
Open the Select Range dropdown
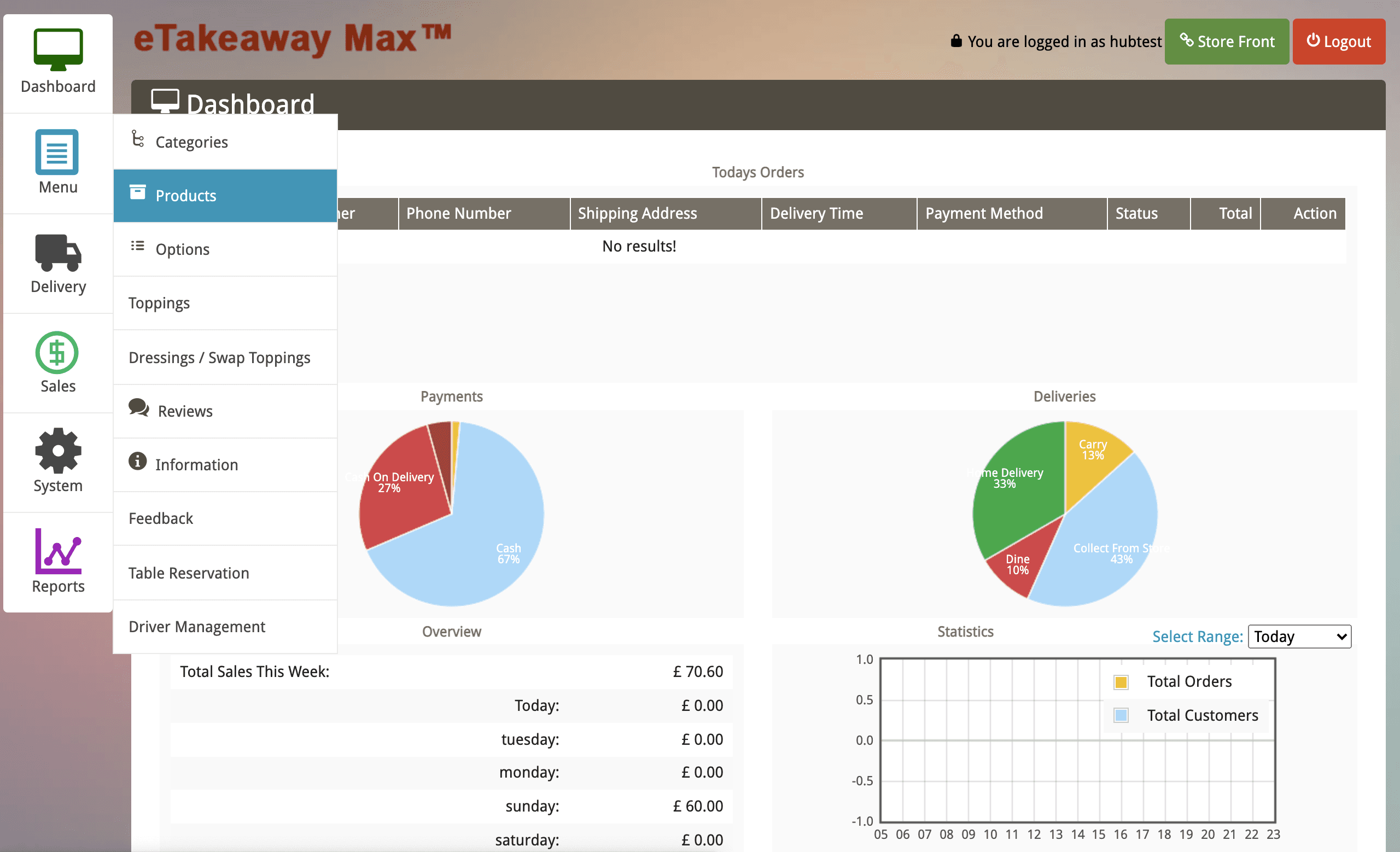point(1299,637)
